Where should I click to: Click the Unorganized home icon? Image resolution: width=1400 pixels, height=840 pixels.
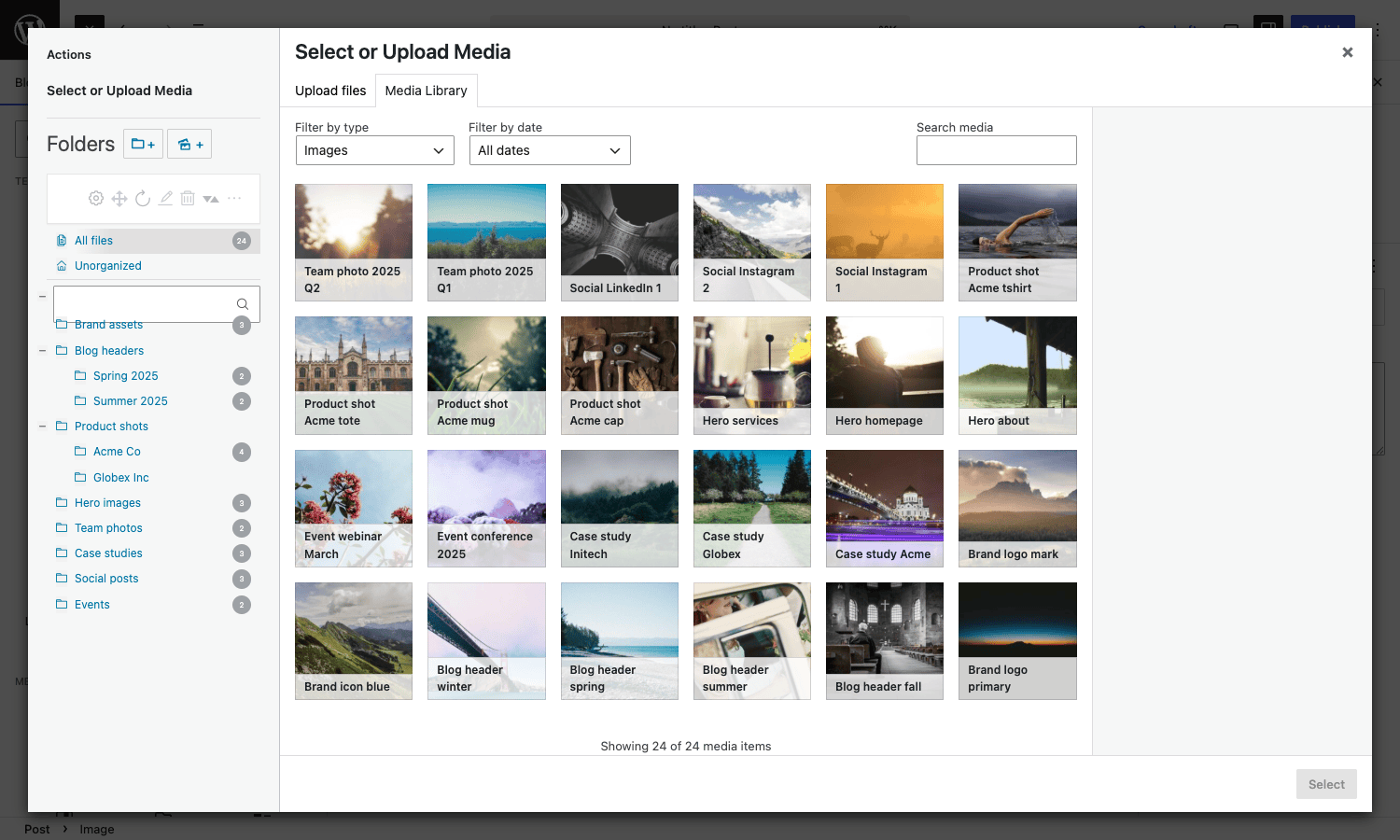click(62, 266)
